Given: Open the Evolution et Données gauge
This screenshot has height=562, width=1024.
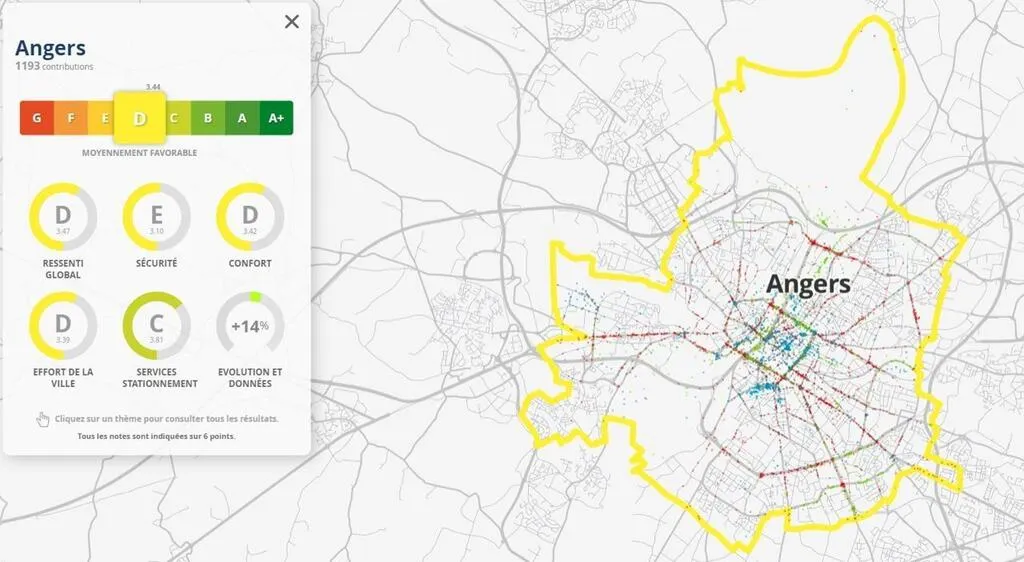Looking at the screenshot, I should 250,325.
